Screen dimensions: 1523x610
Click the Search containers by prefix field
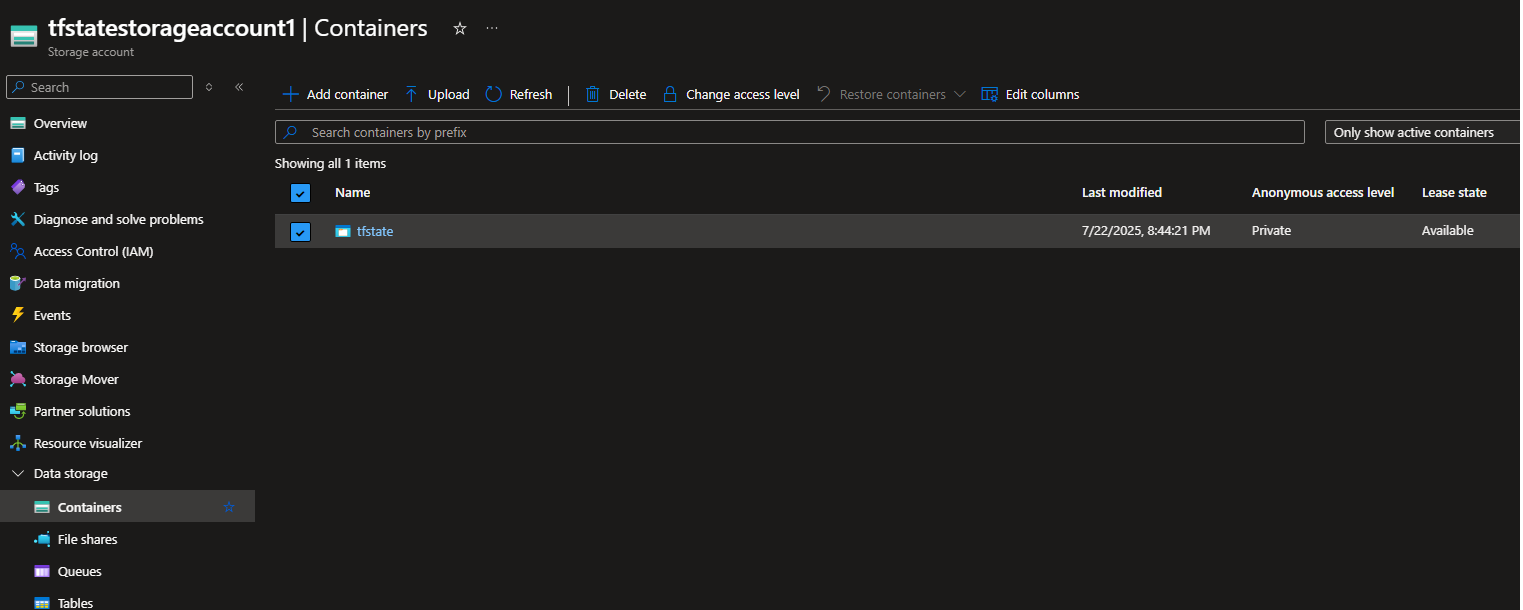790,132
